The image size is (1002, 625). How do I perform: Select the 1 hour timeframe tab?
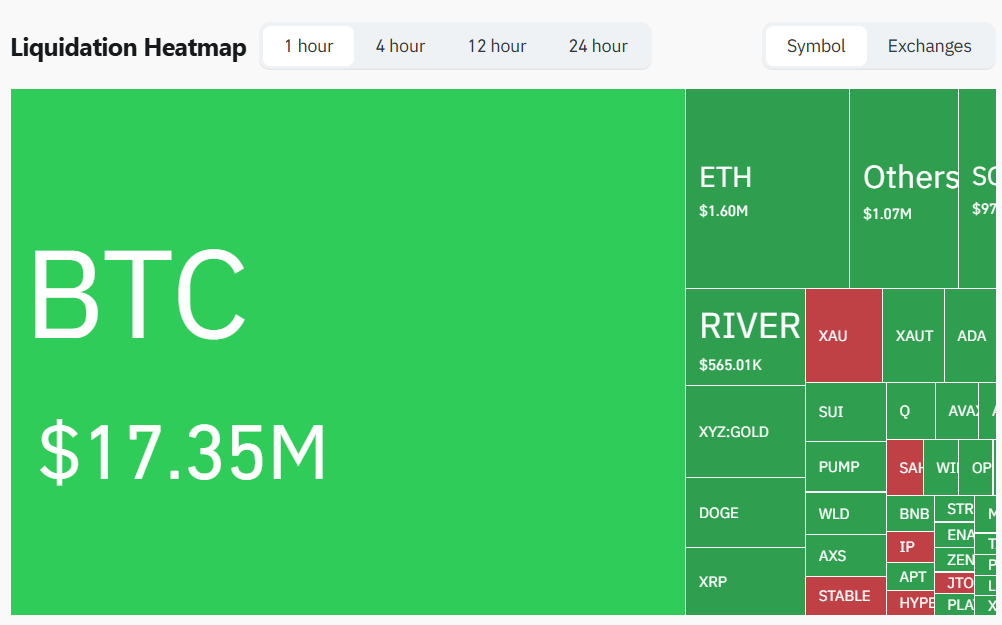(x=308, y=46)
